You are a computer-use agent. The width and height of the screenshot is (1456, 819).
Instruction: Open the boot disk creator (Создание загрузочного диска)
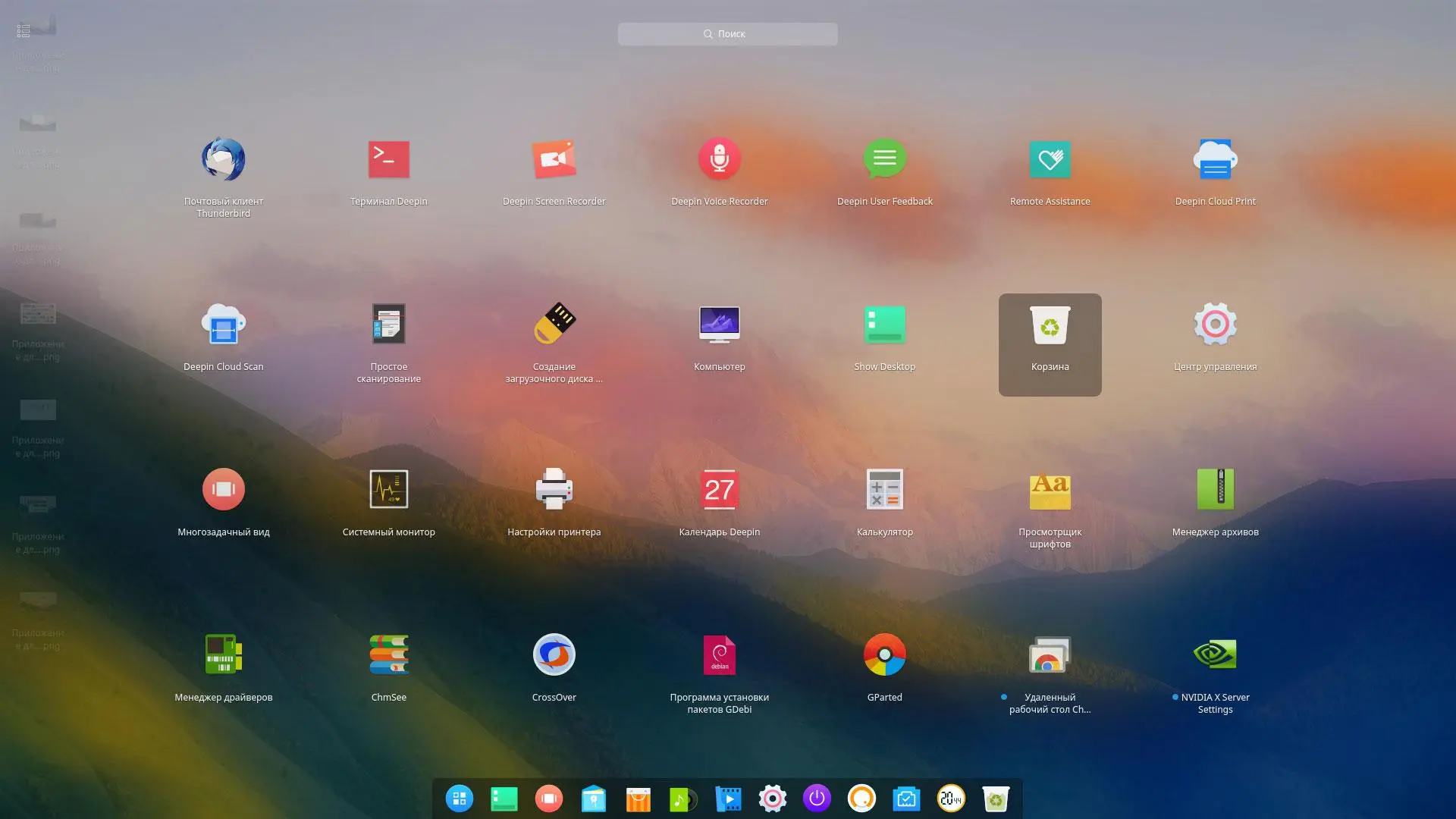tap(554, 325)
